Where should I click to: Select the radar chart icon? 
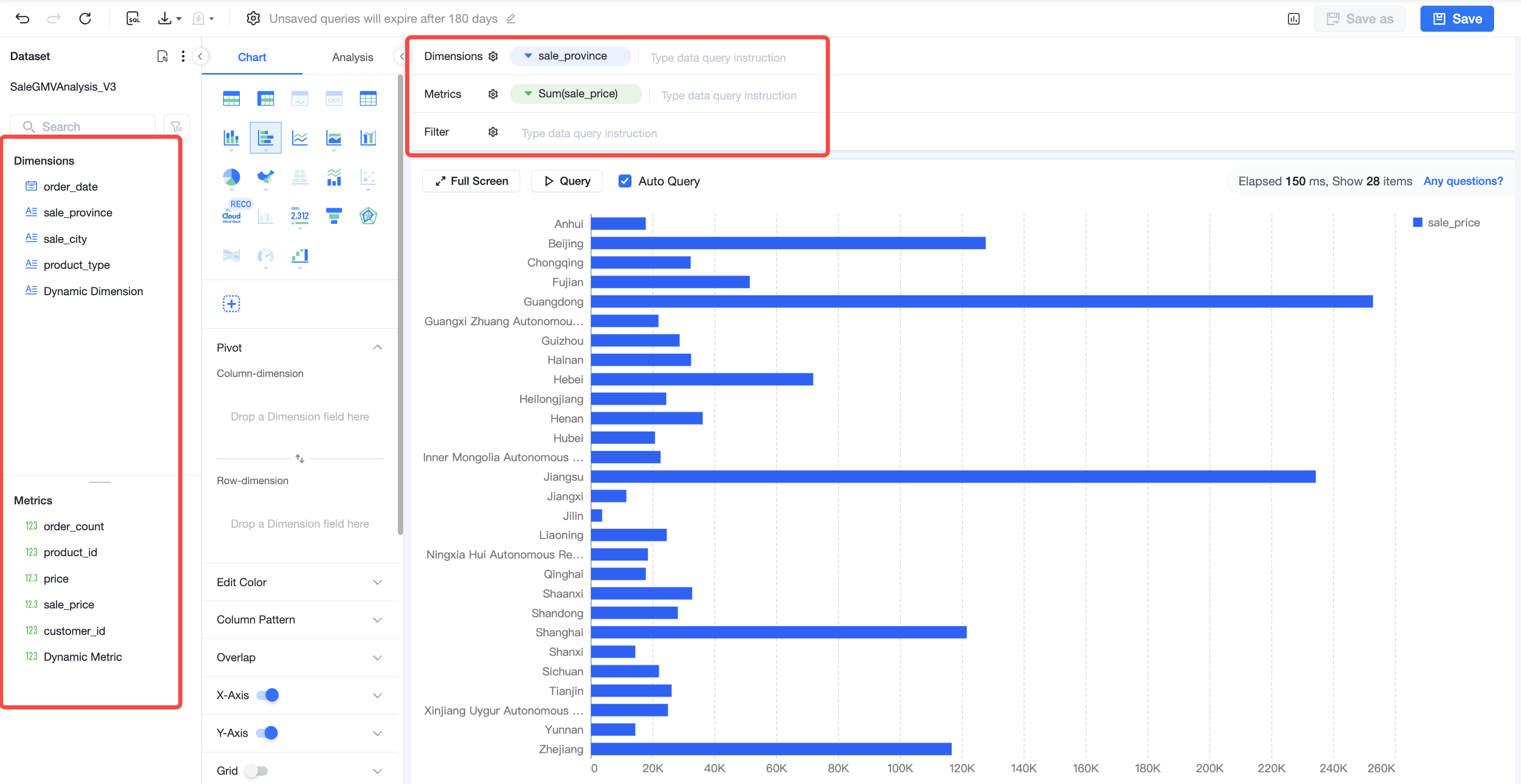tap(368, 216)
